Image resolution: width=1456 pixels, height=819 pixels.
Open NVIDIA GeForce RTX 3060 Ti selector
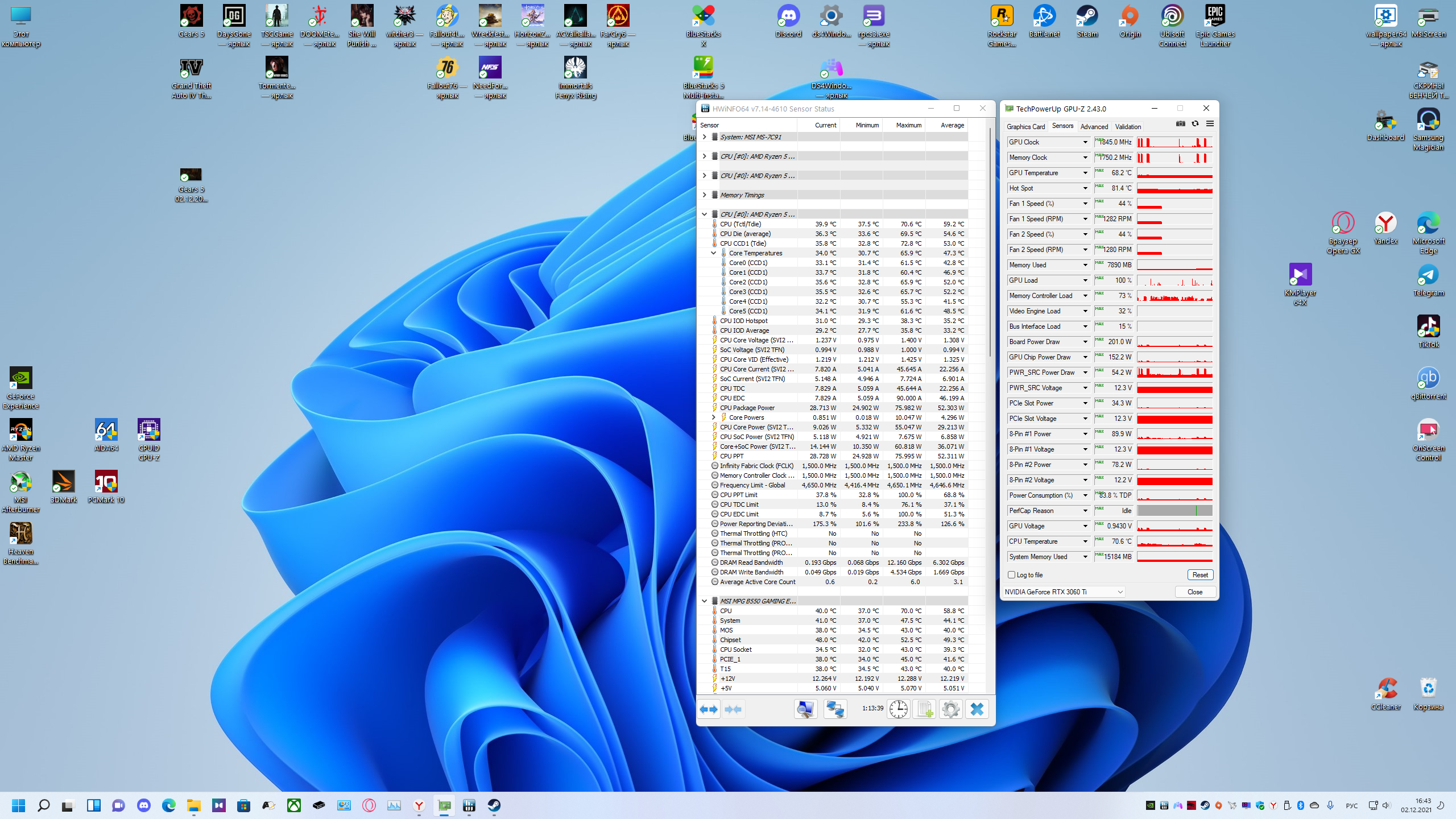tap(1064, 592)
